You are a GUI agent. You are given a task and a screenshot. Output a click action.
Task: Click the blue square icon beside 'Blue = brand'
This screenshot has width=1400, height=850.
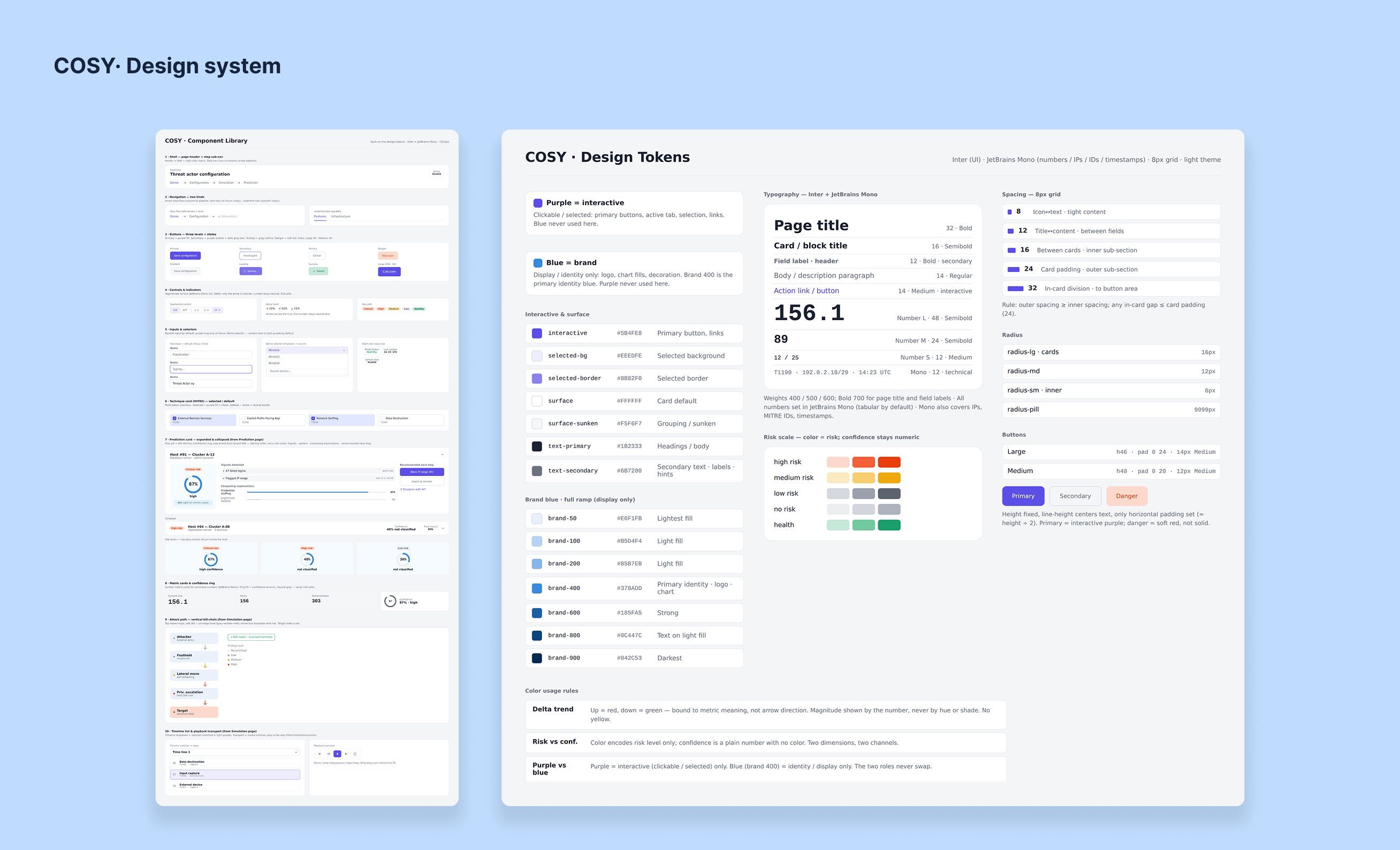(x=537, y=263)
